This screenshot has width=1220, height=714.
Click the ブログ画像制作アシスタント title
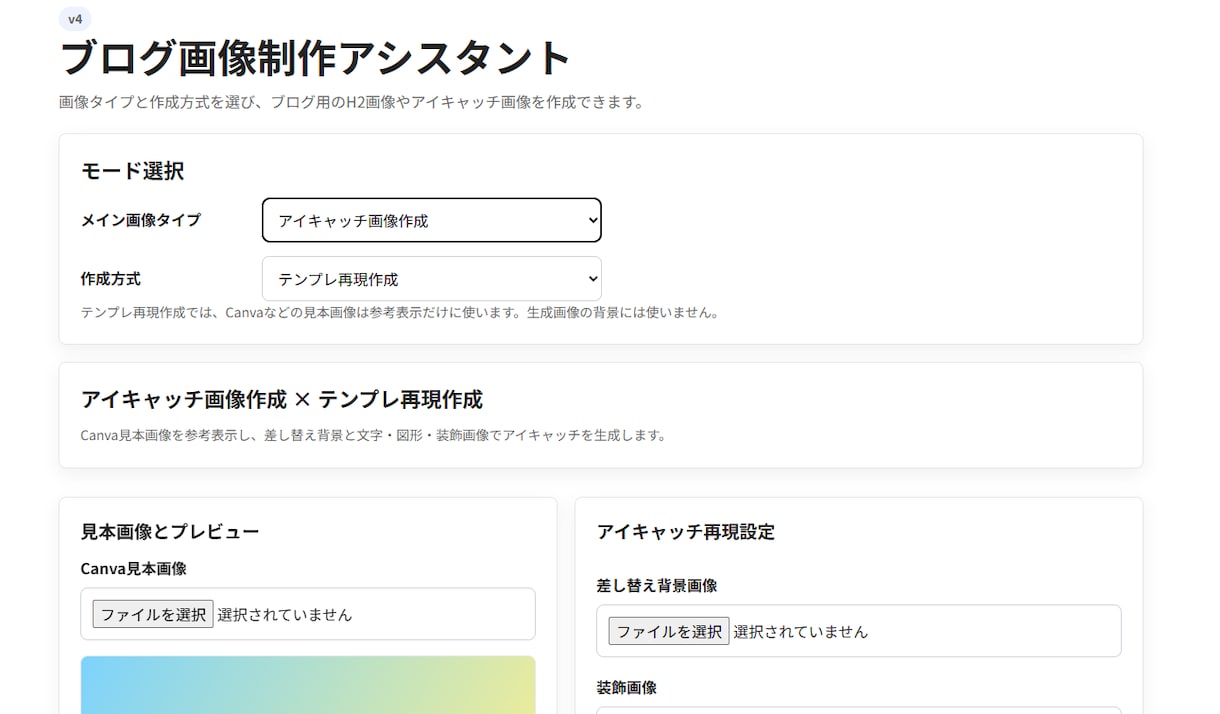(x=315, y=58)
